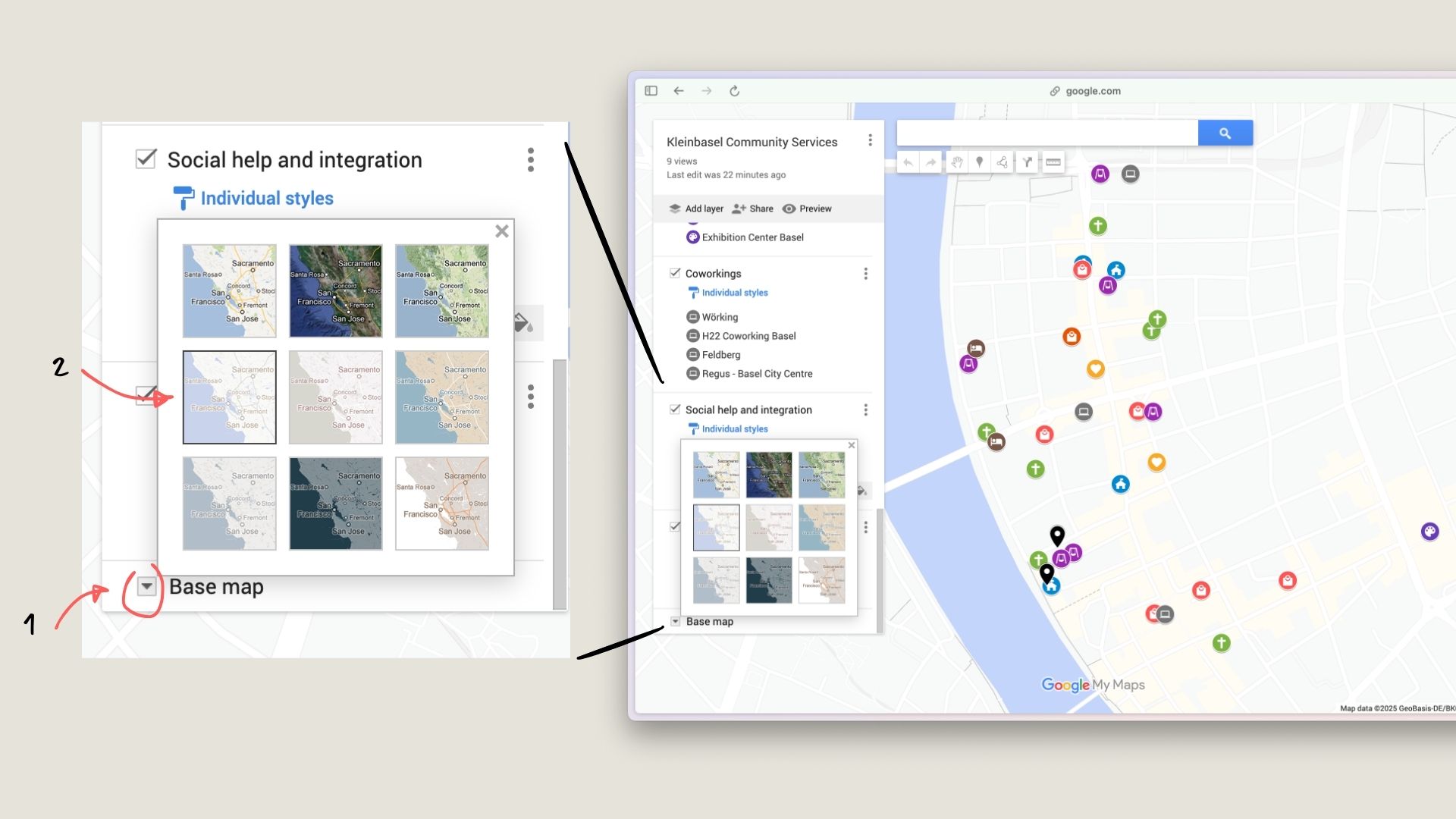Screen dimensions: 1456x819
Task: Uncheck the Coworkings layer checkbox
Action: point(675,273)
